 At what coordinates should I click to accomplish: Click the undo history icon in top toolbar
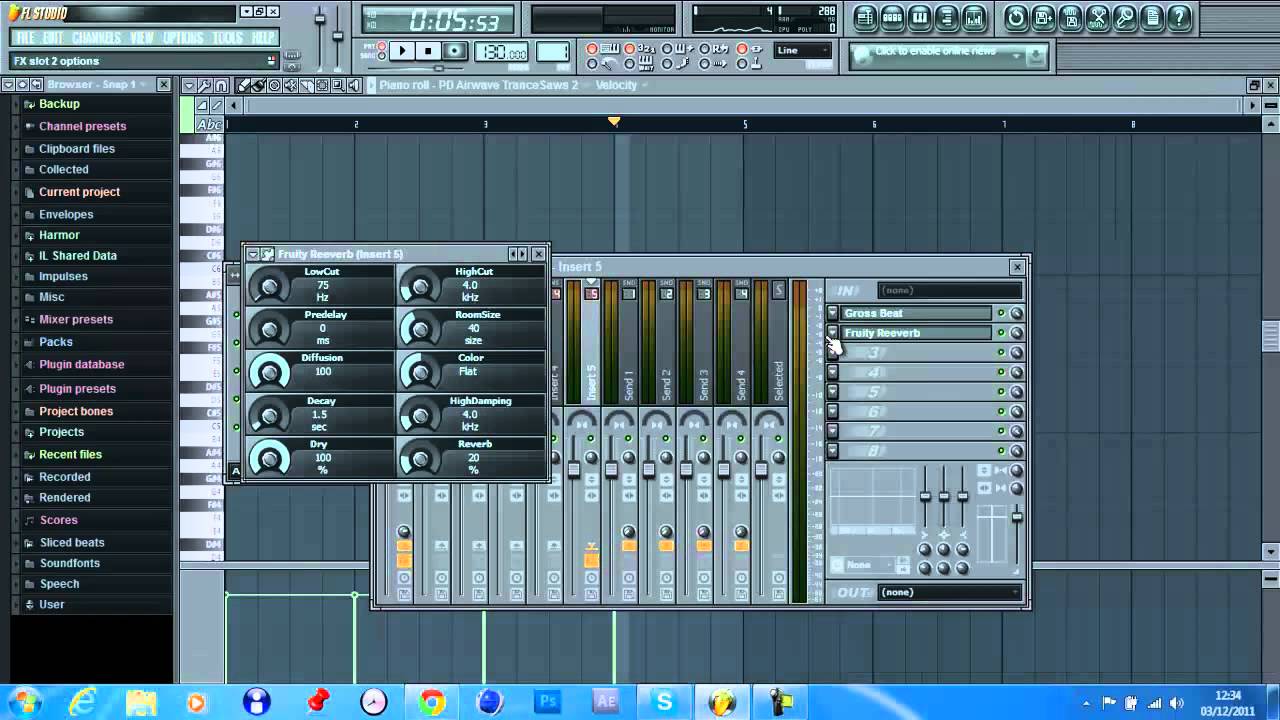(1016, 18)
